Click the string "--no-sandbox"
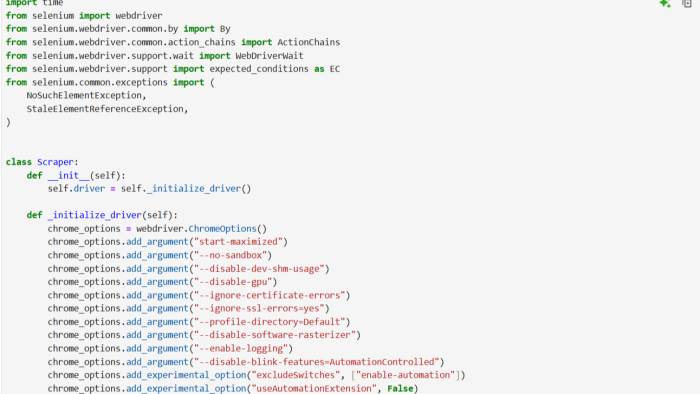 click(230, 255)
